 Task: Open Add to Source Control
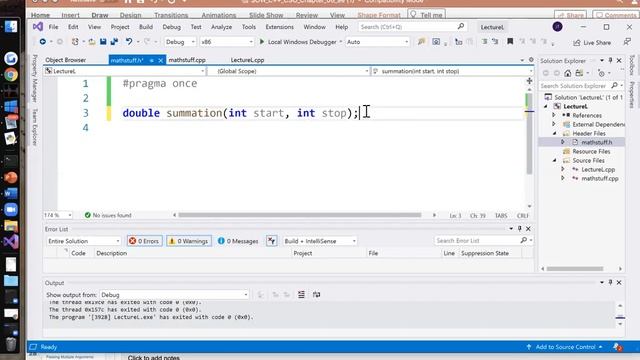coord(565,347)
